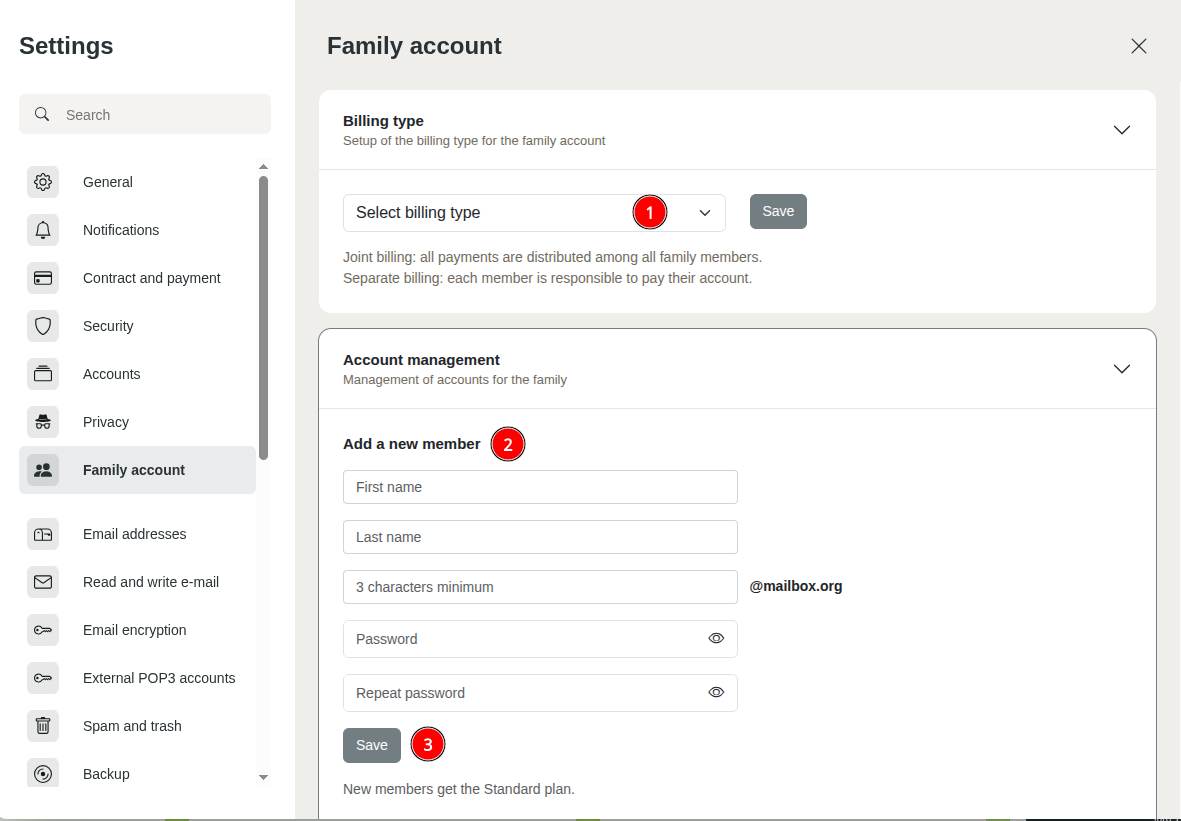Click the Privacy incognito icon
Screen dimensions: 1181x821
click(x=43, y=422)
